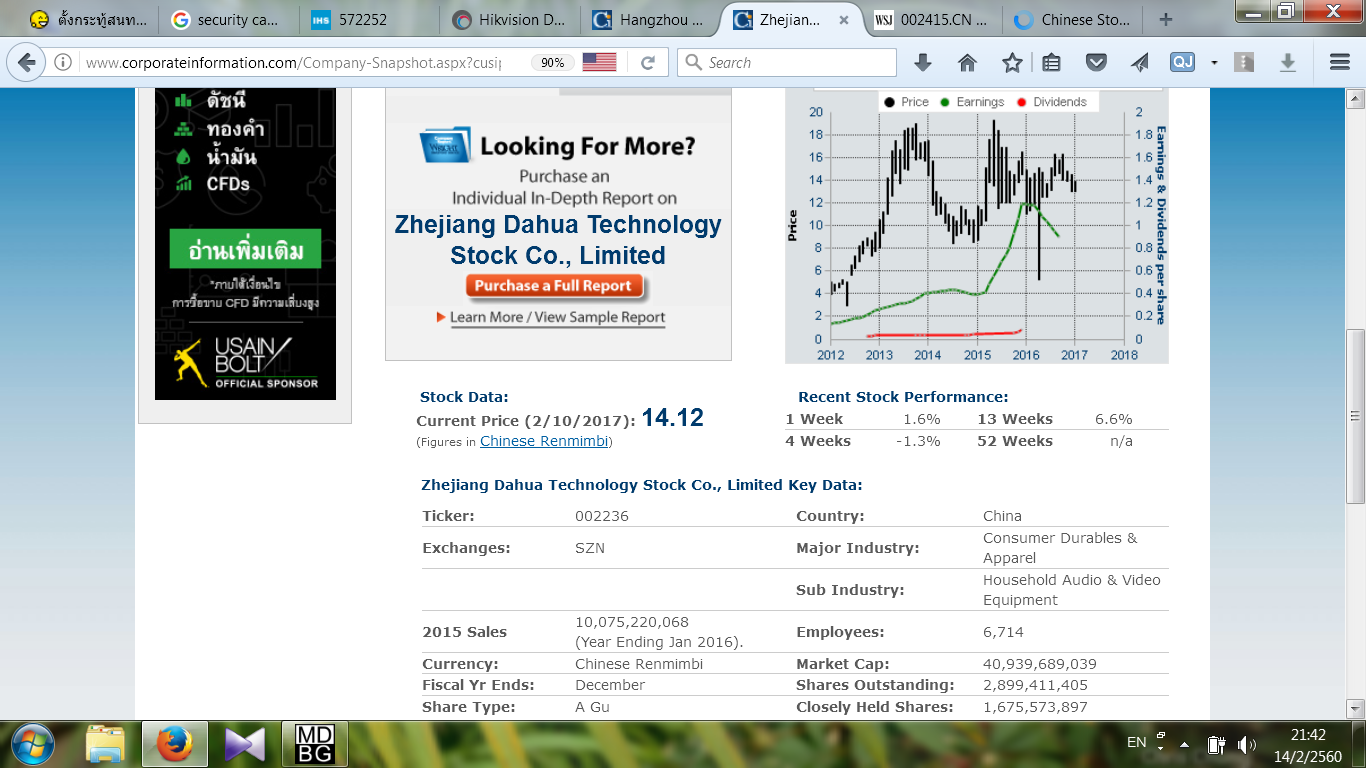Click the ticker value 002236

click(x=602, y=516)
